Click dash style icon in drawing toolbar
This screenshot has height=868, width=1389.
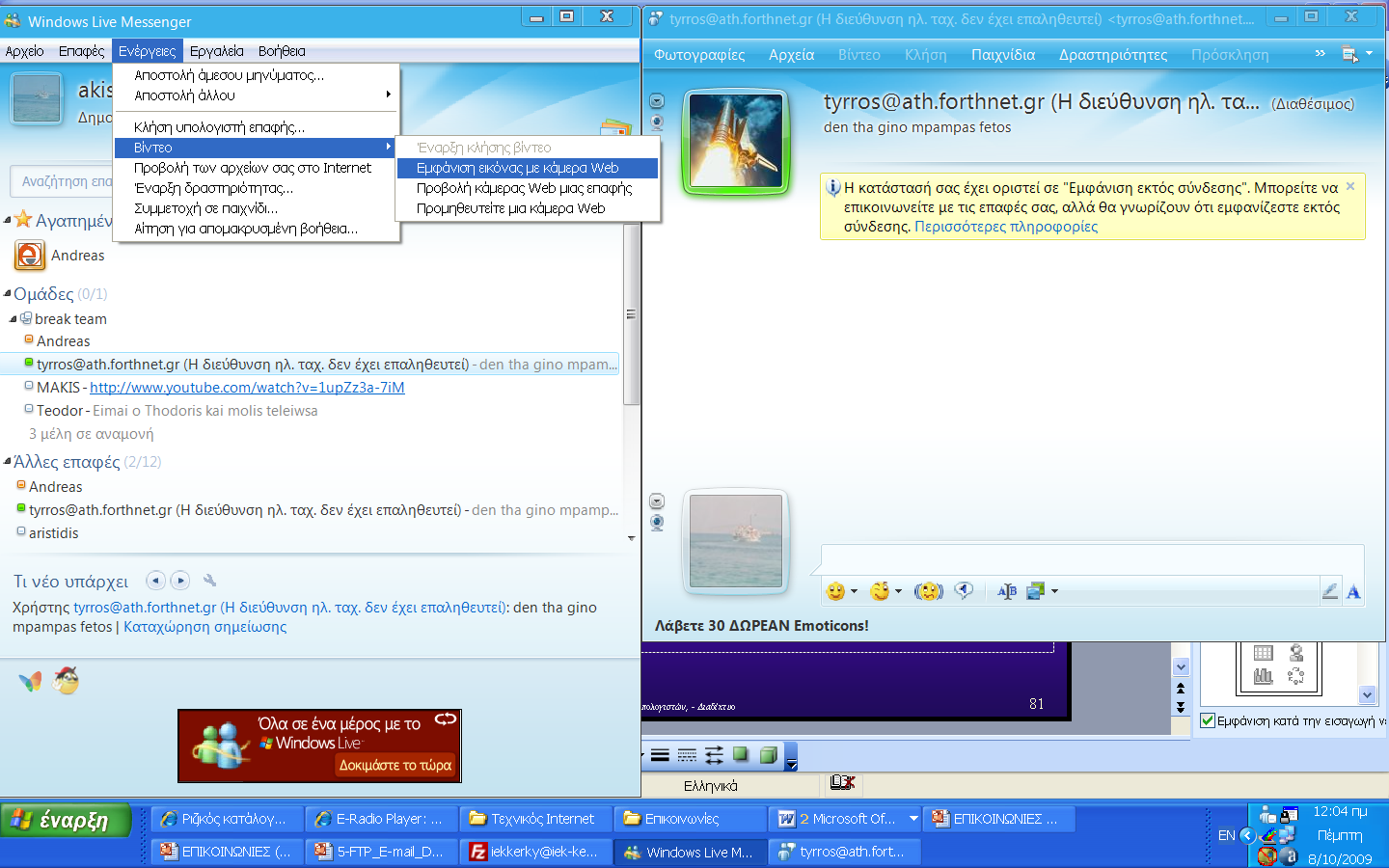687,755
